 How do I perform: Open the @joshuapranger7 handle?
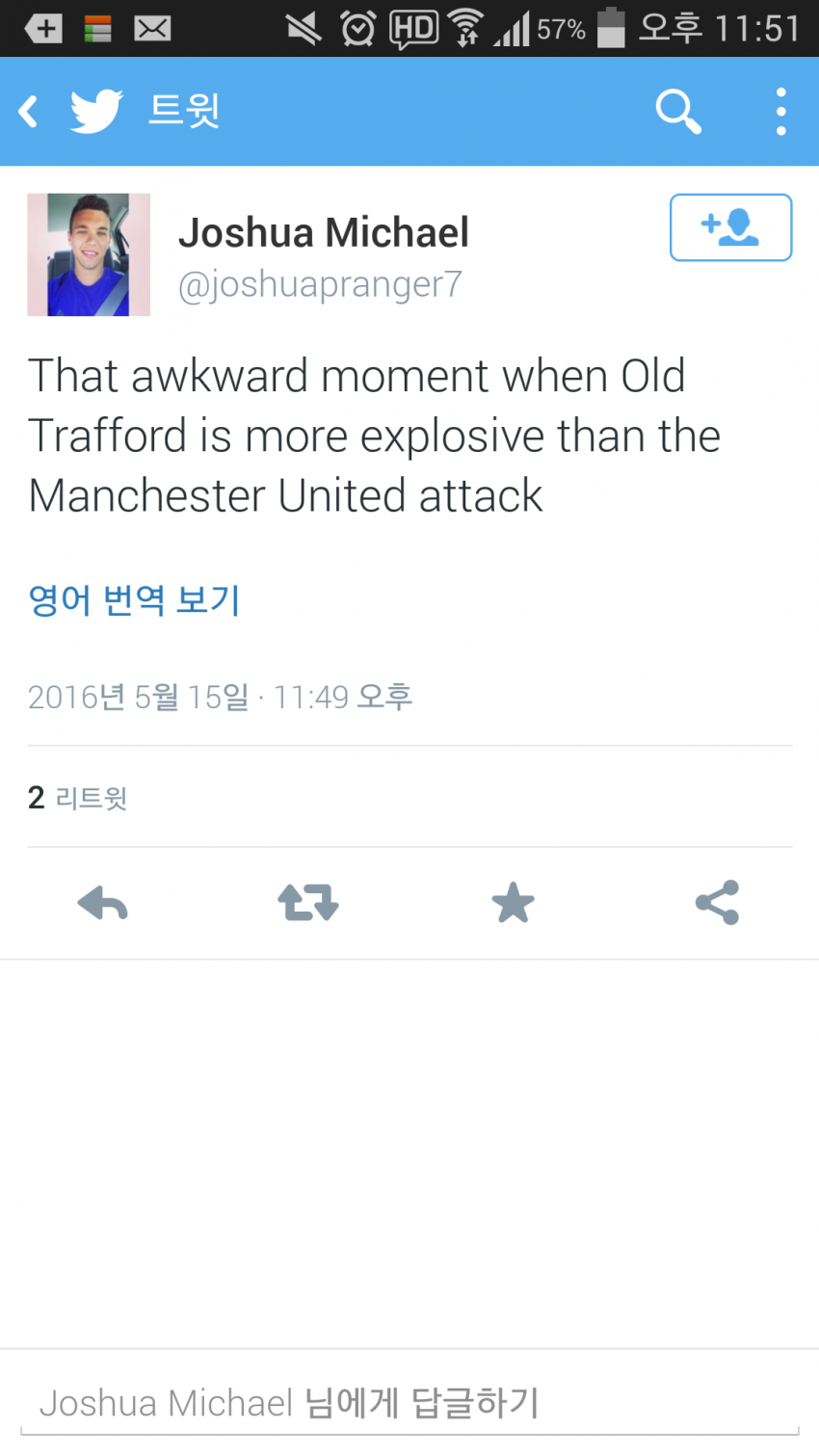320,284
